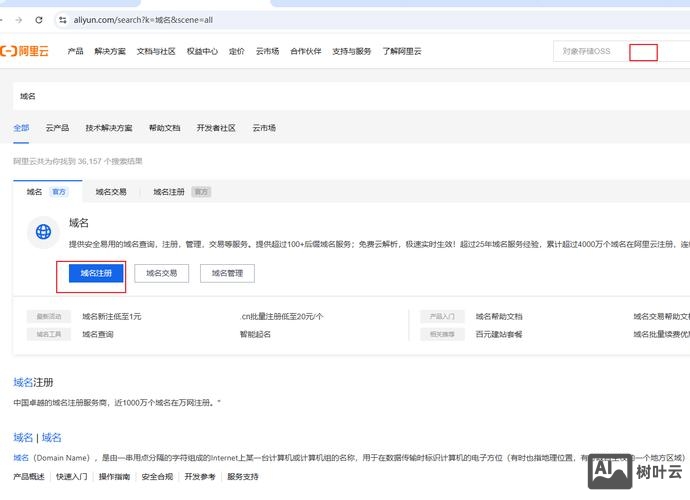Open the 域名新注低至1元 promotion link

pos(112,316)
